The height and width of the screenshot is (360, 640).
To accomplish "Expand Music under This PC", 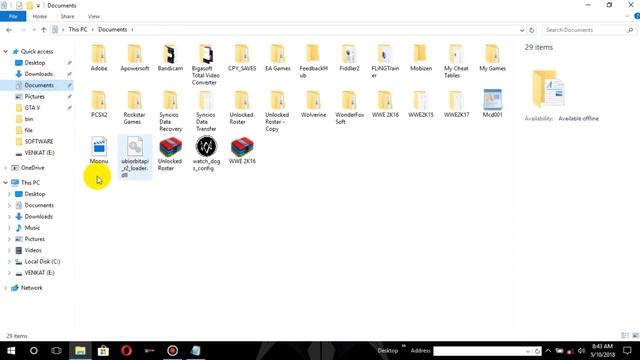I will [x=9, y=228].
